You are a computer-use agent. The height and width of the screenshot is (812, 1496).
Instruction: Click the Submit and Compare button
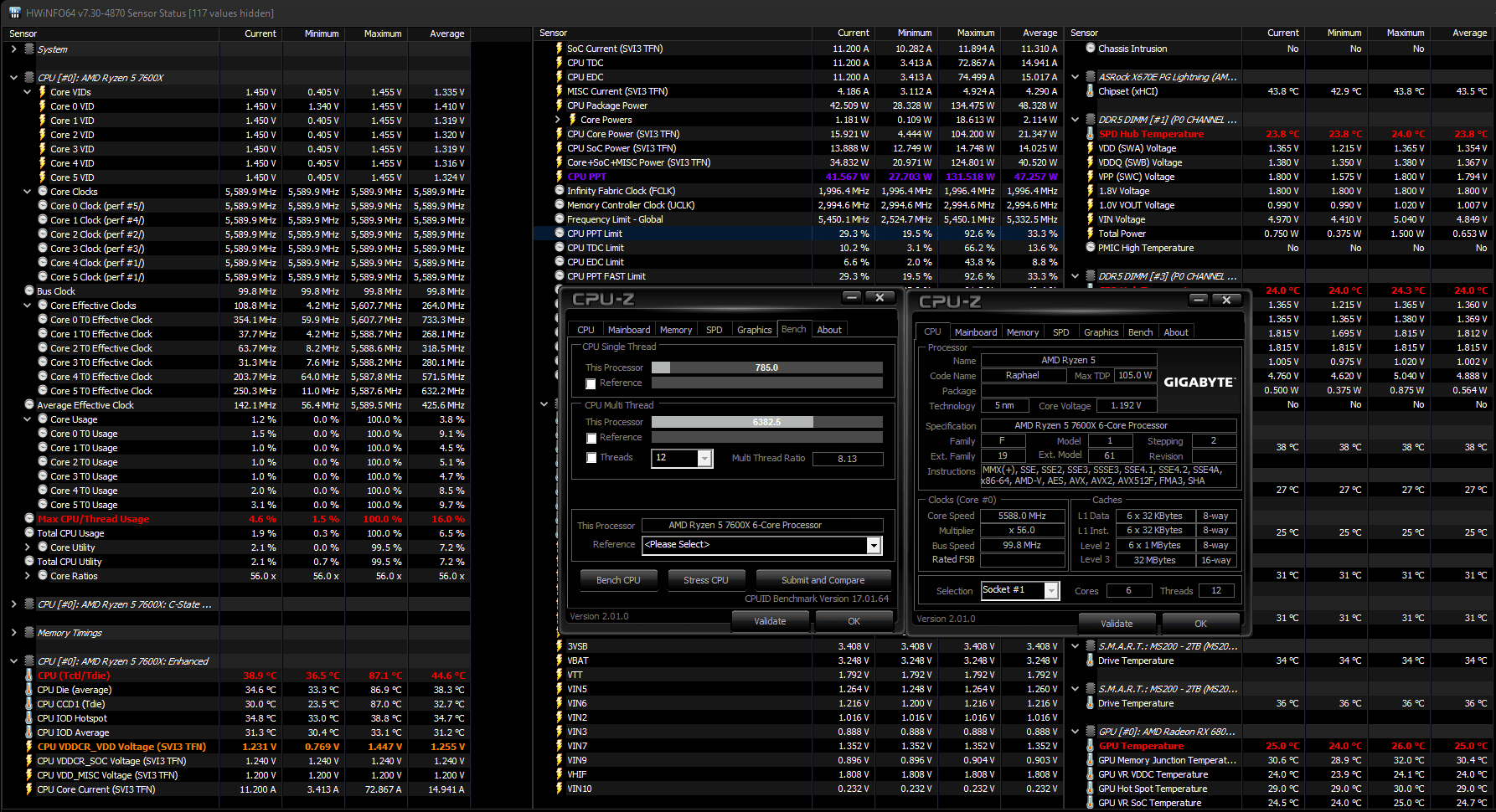point(823,580)
